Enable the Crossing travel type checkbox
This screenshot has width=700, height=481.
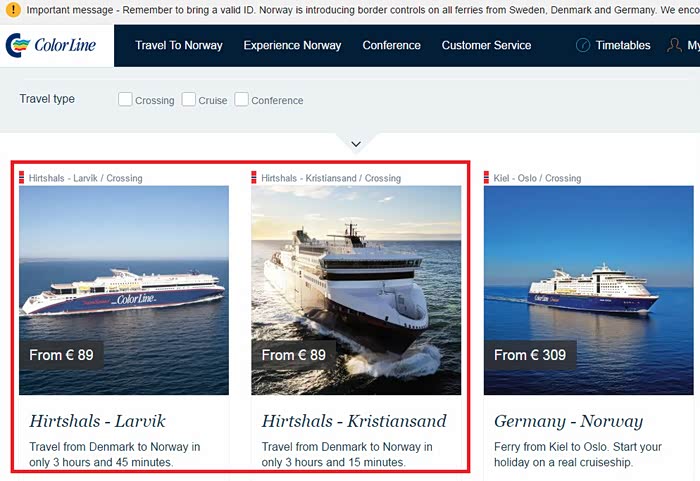point(125,99)
